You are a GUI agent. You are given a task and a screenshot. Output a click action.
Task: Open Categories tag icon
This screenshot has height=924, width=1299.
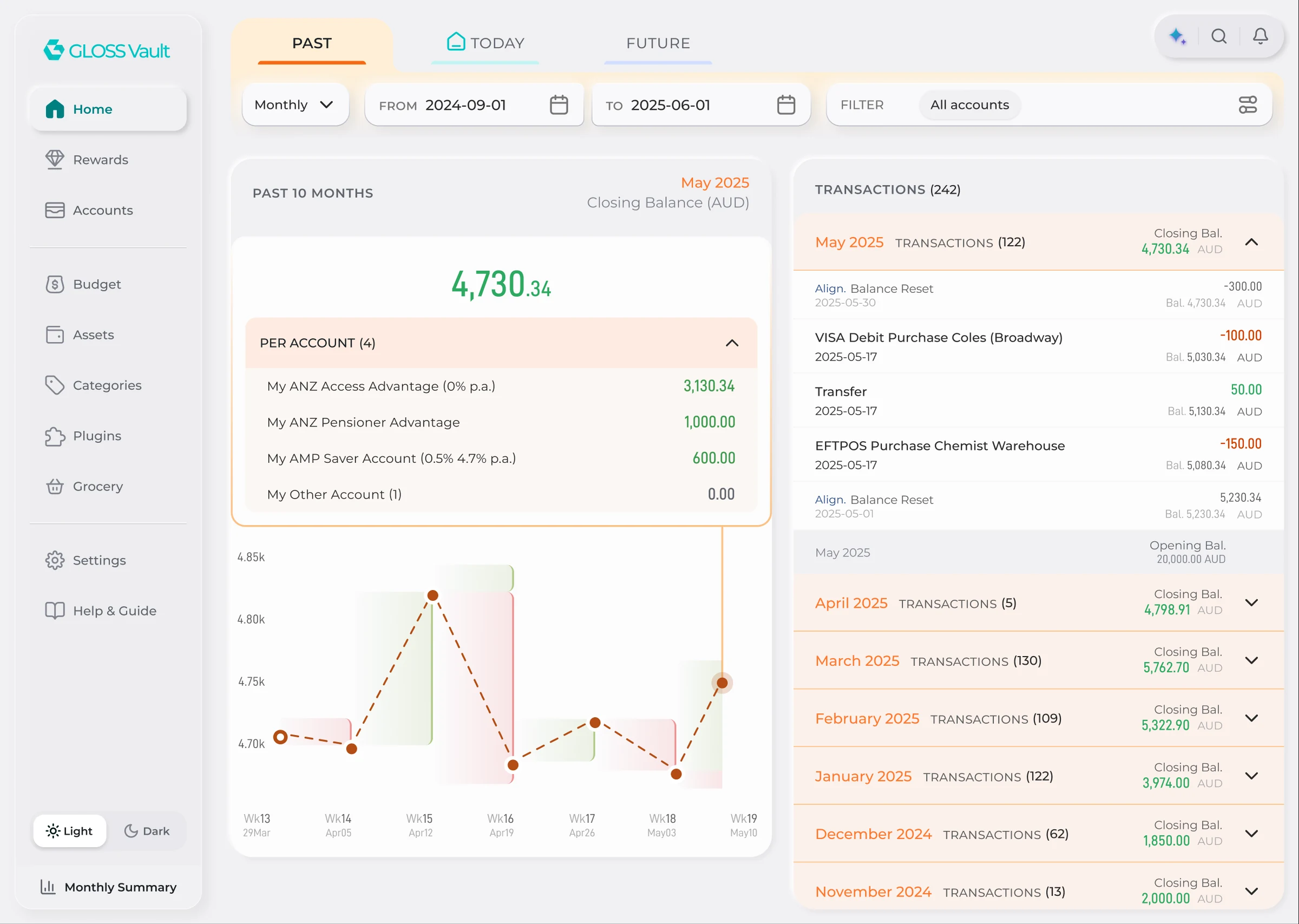pyautogui.click(x=55, y=385)
